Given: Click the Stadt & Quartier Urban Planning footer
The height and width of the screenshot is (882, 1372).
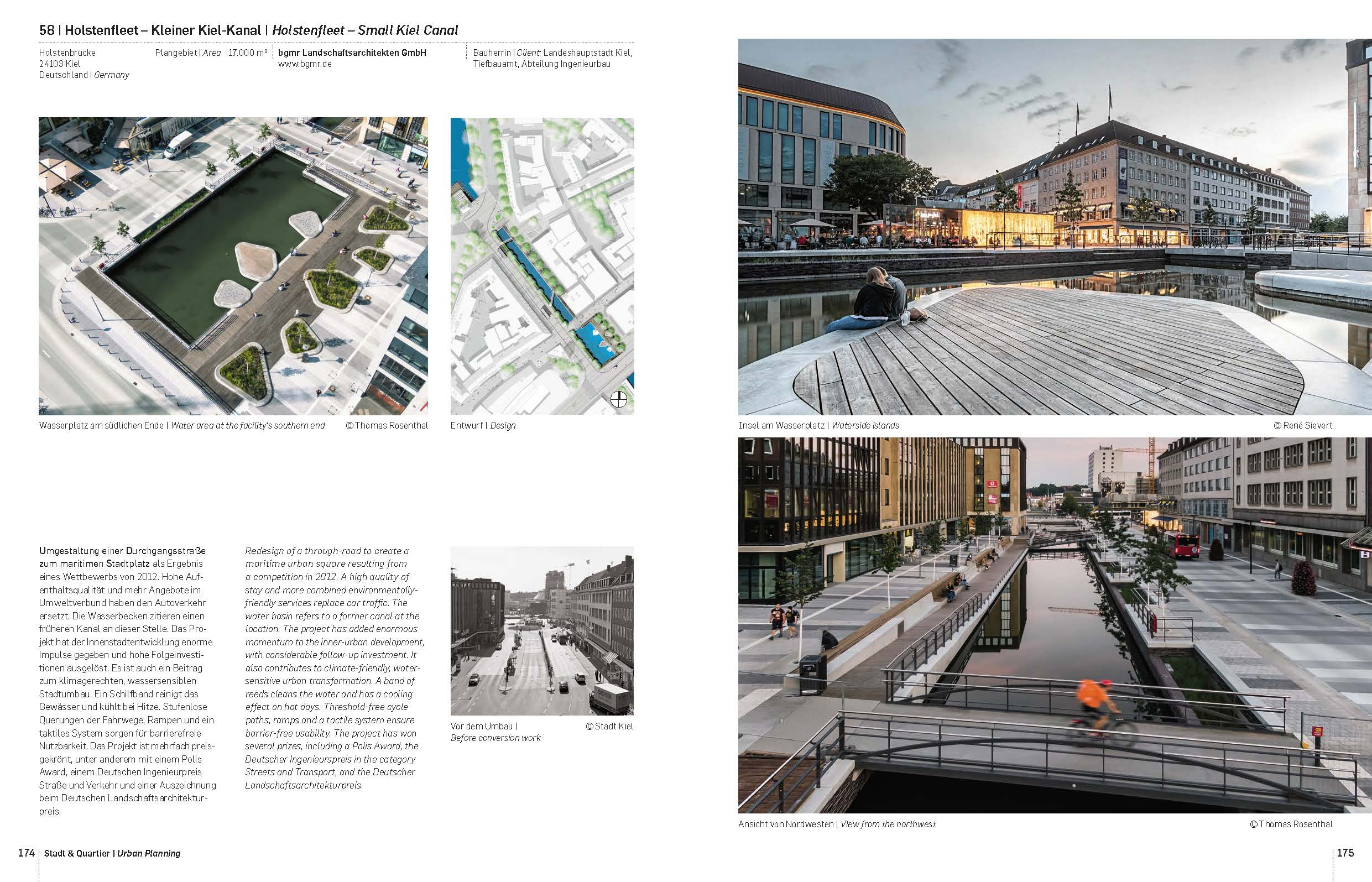Looking at the screenshot, I should [112, 853].
